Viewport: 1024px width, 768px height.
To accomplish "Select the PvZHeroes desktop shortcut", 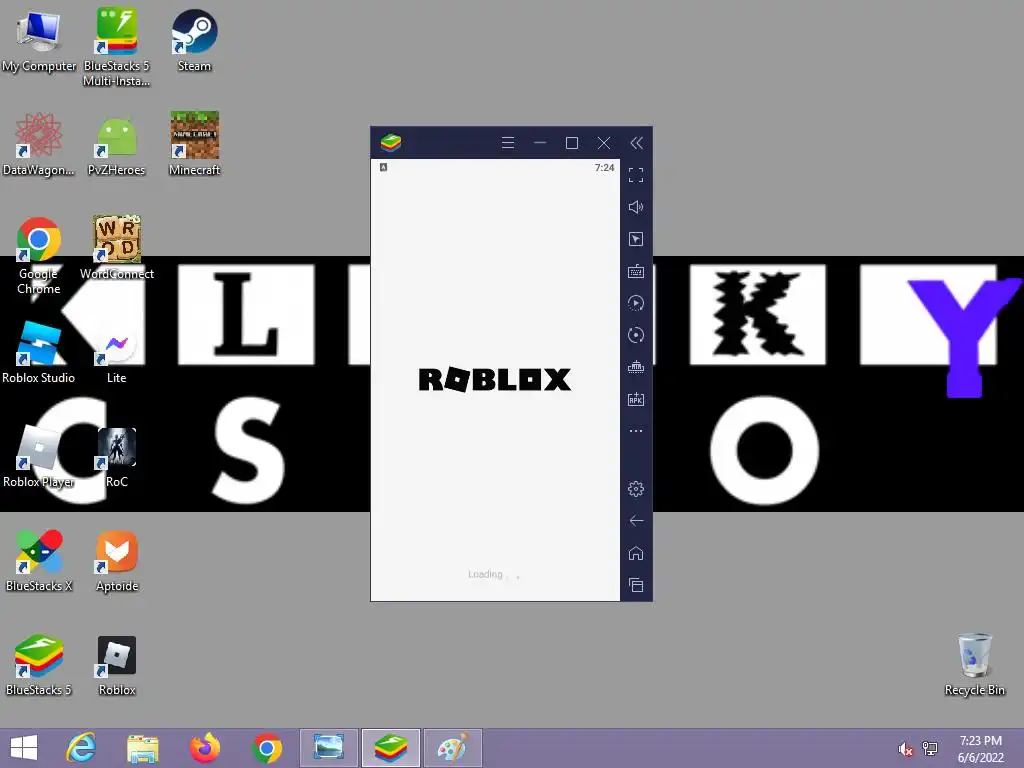I will coord(117,146).
